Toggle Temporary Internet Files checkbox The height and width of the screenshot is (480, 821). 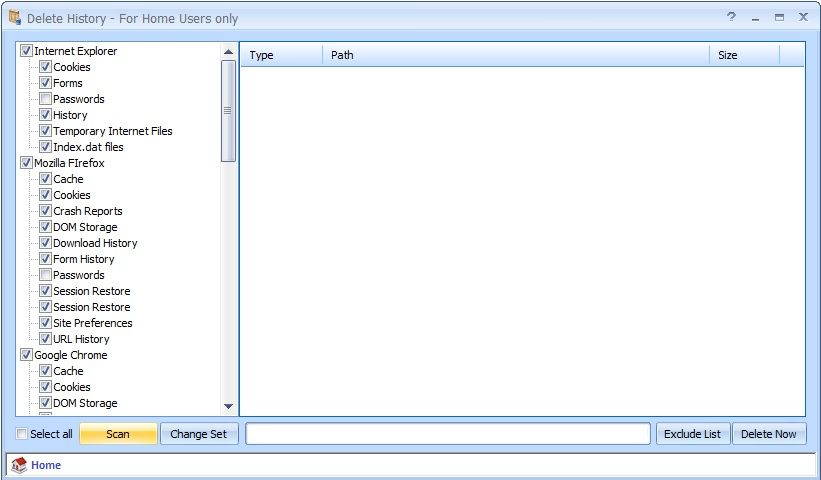pyautogui.click(x=45, y=131)
